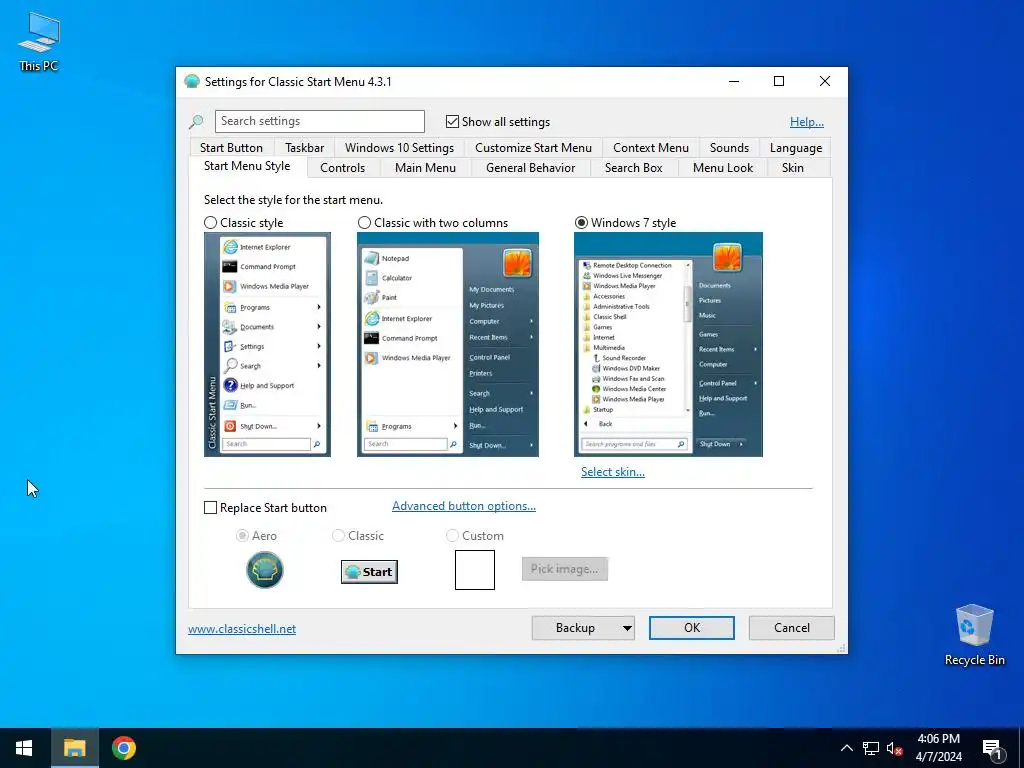This screenshot has height=768, width=1024.
Task: Switch to the Controls tab
Action: coord(342,168)
